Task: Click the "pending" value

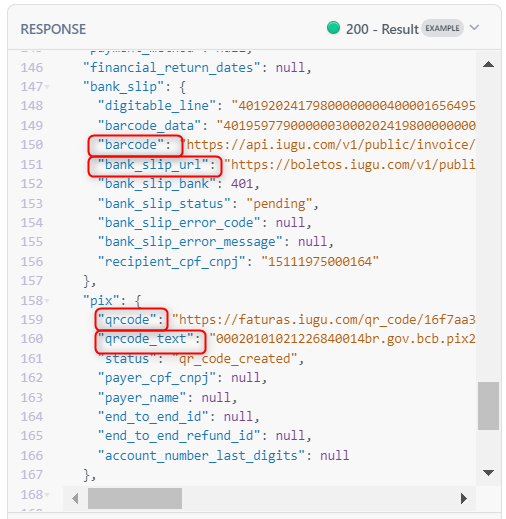Action: point(279,204)
